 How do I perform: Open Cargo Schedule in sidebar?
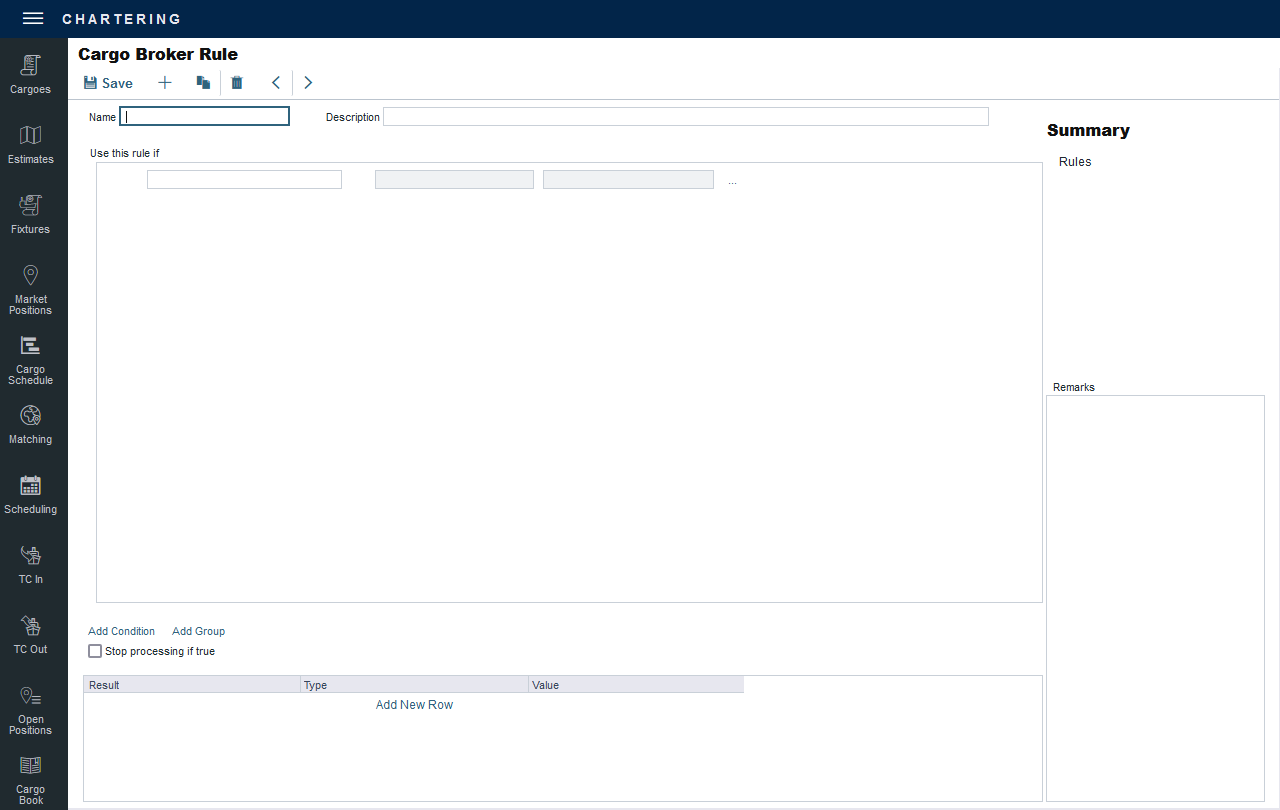tap(31, 359)
